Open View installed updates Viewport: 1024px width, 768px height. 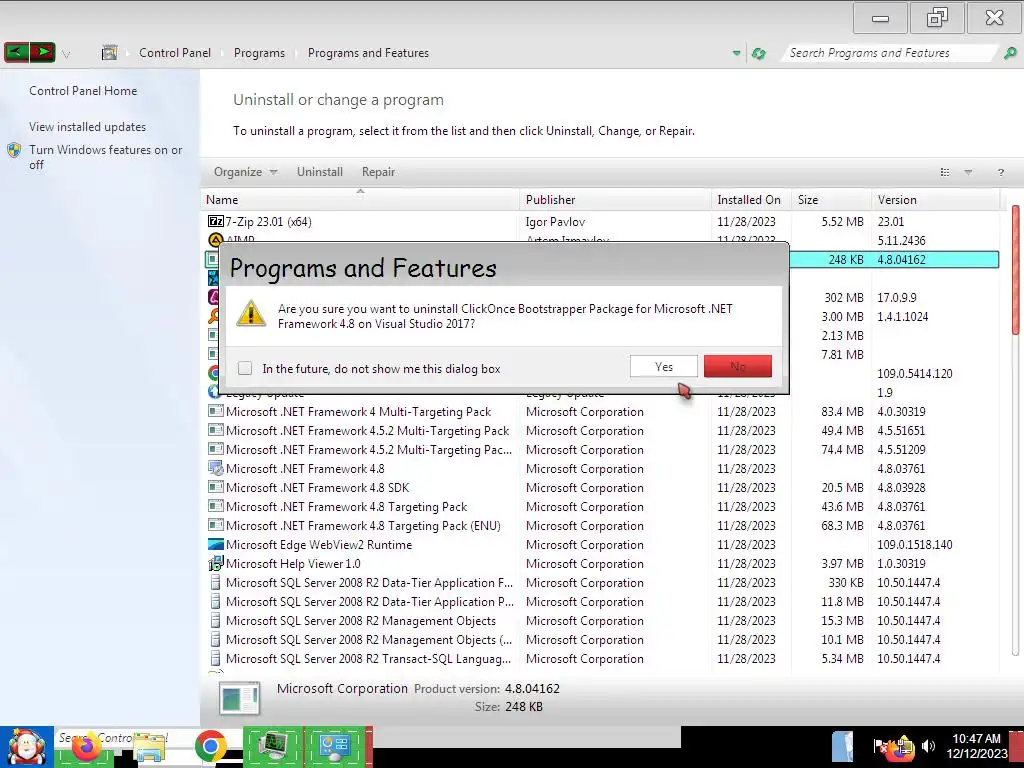(x=88, y=127)
